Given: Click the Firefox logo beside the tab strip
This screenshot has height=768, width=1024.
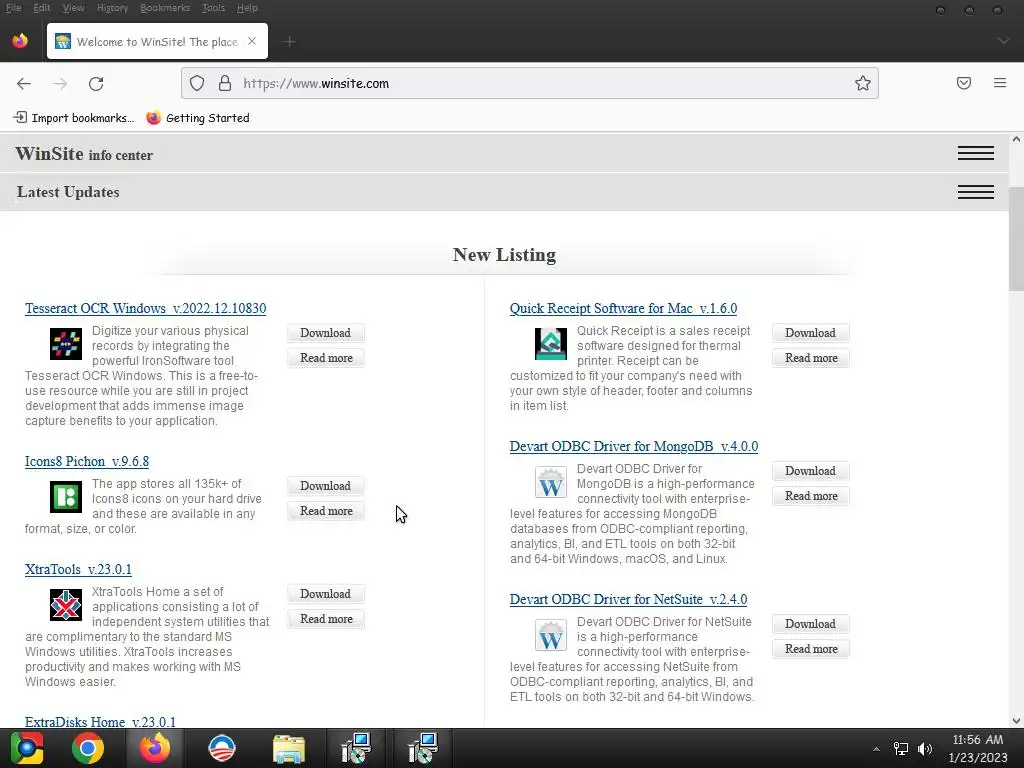Looking at the screenshot, I should click(x=20, y=41).
